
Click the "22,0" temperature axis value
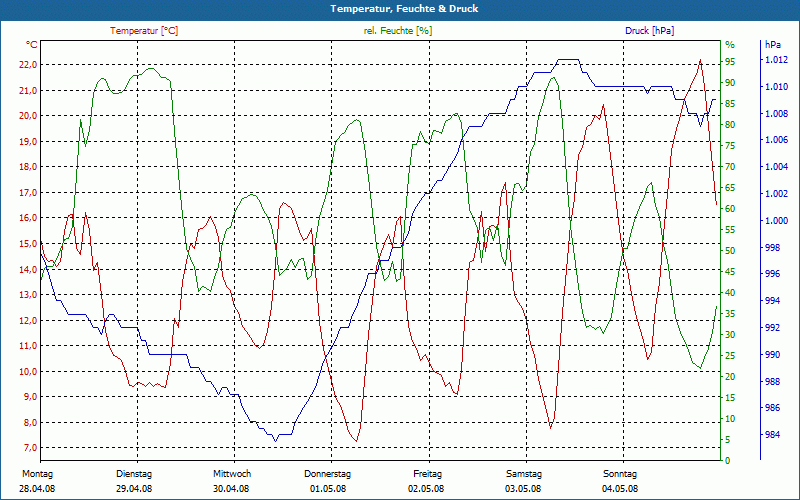pos(29,65)
